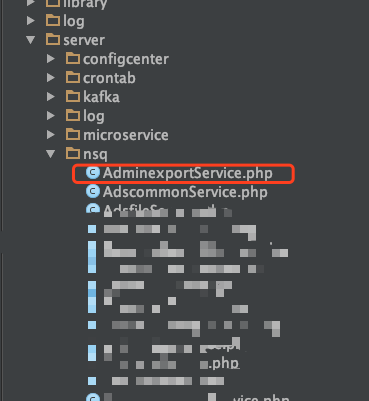Expand the top-level log folder arrow
This screenshot has width=369, height=401.
pos(31,21)
